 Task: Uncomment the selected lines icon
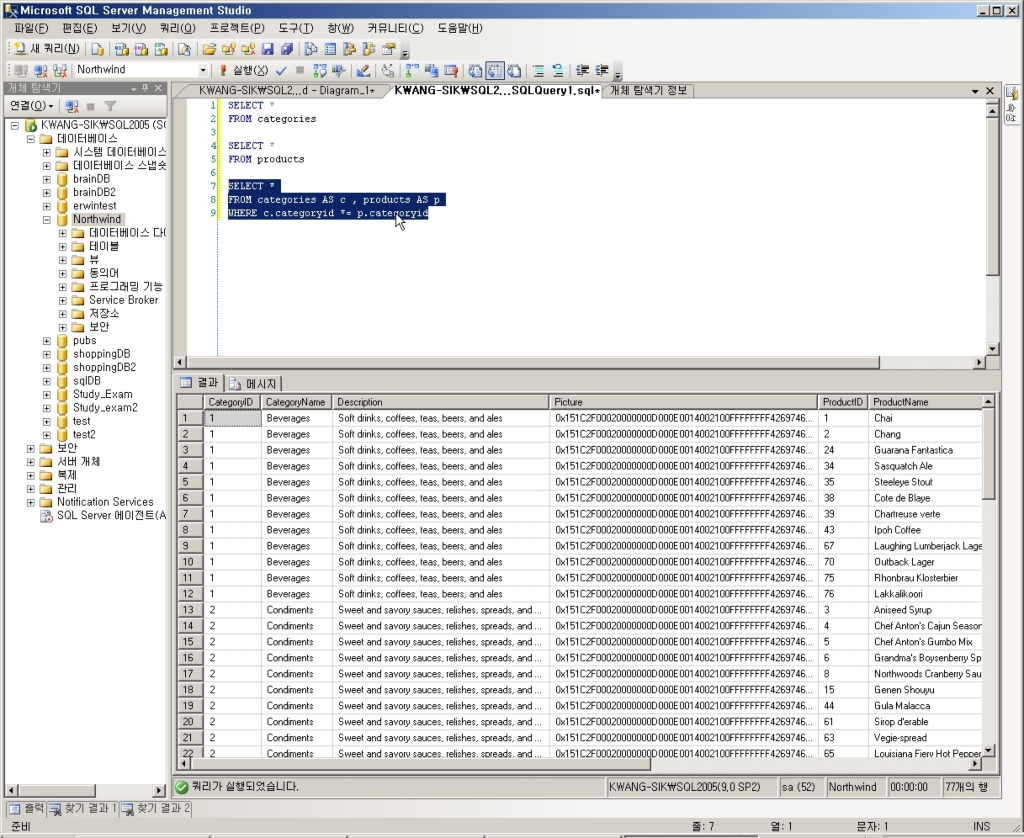pos(558,70)
